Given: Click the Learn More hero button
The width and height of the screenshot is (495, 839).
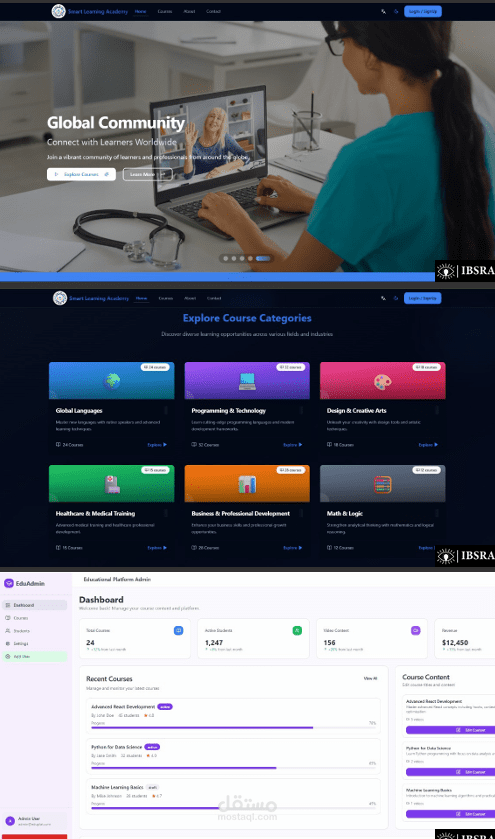Looking at the screenshot, I should [148, 174].
